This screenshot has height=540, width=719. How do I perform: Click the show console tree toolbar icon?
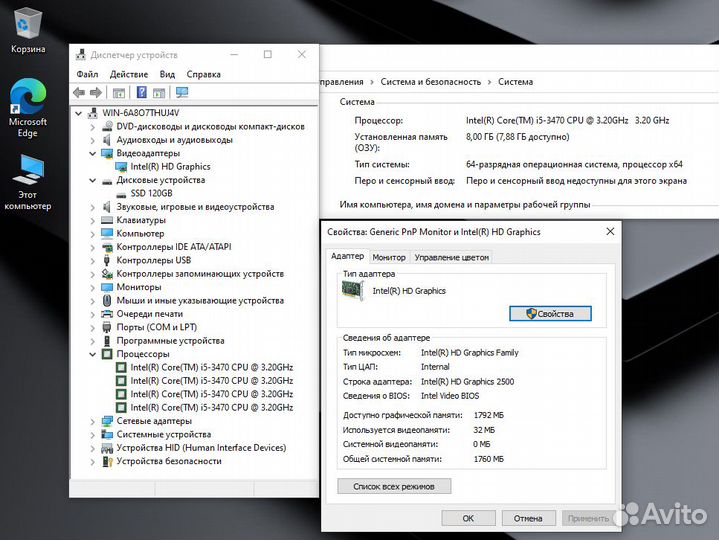click(x=119, y=93)
